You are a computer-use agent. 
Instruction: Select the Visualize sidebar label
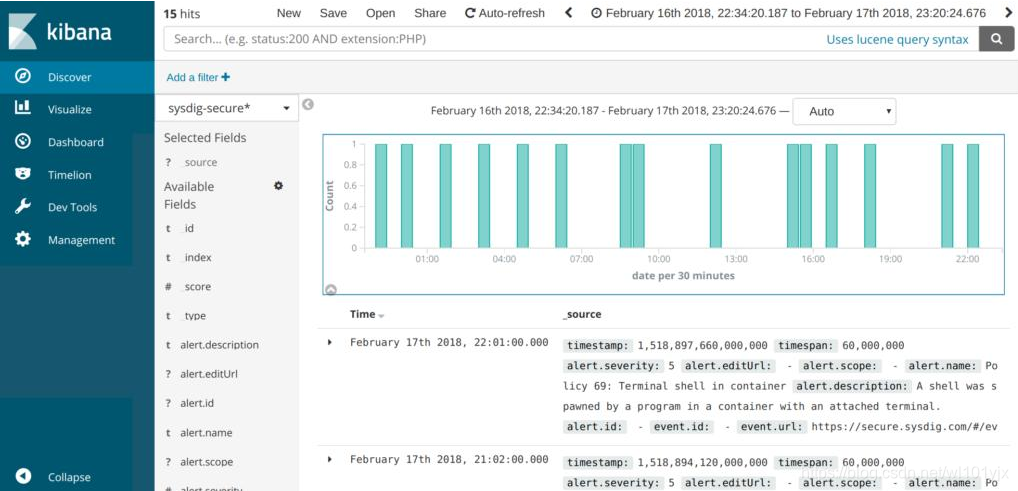click(69, 110)
